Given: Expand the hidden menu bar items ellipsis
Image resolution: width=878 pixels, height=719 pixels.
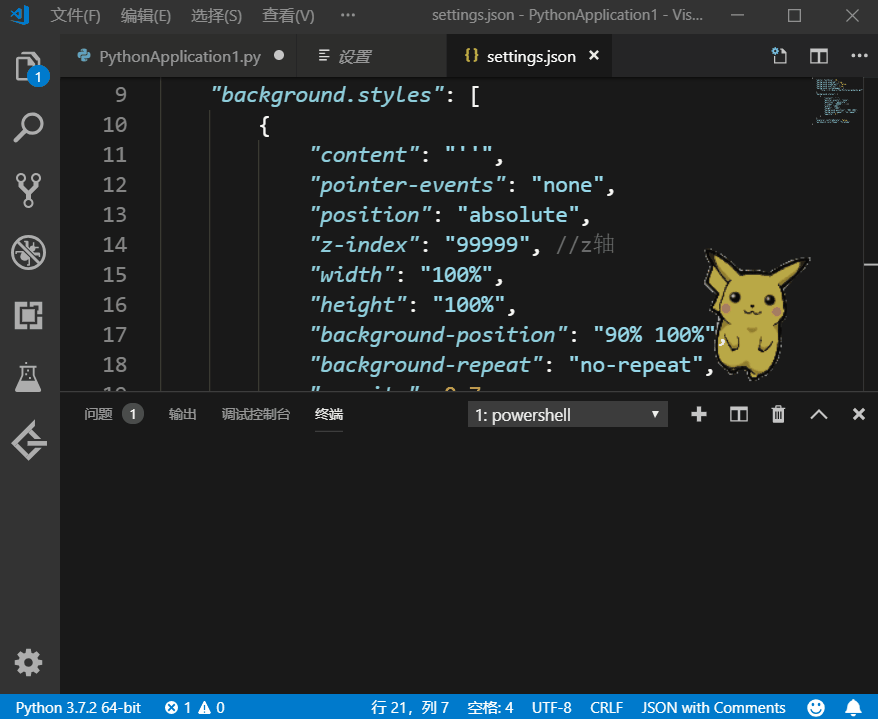Looking at the screenshot, I should [347, 16].
